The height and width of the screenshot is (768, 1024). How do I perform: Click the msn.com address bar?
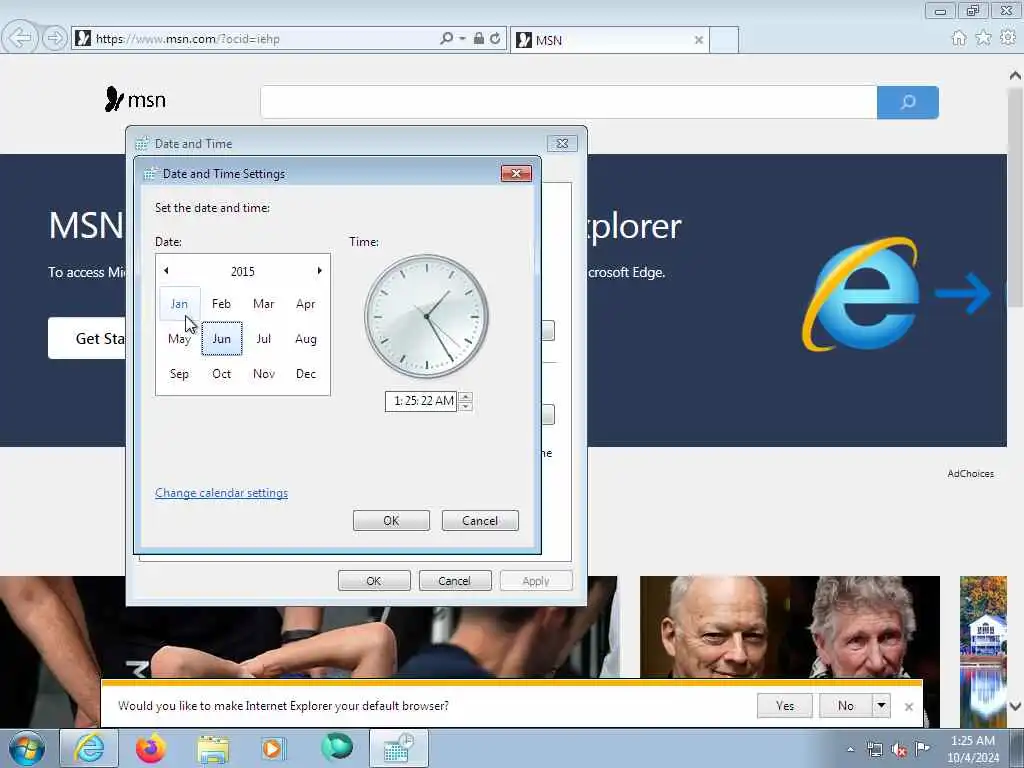(x=261, y=39)
